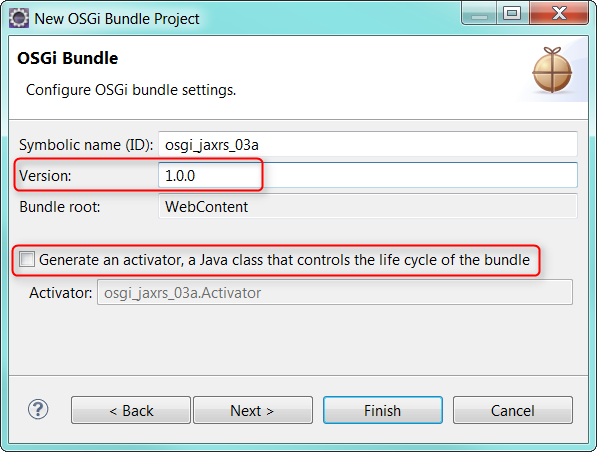
Task: Click the Version: label
Action: [x=45, y=176]
